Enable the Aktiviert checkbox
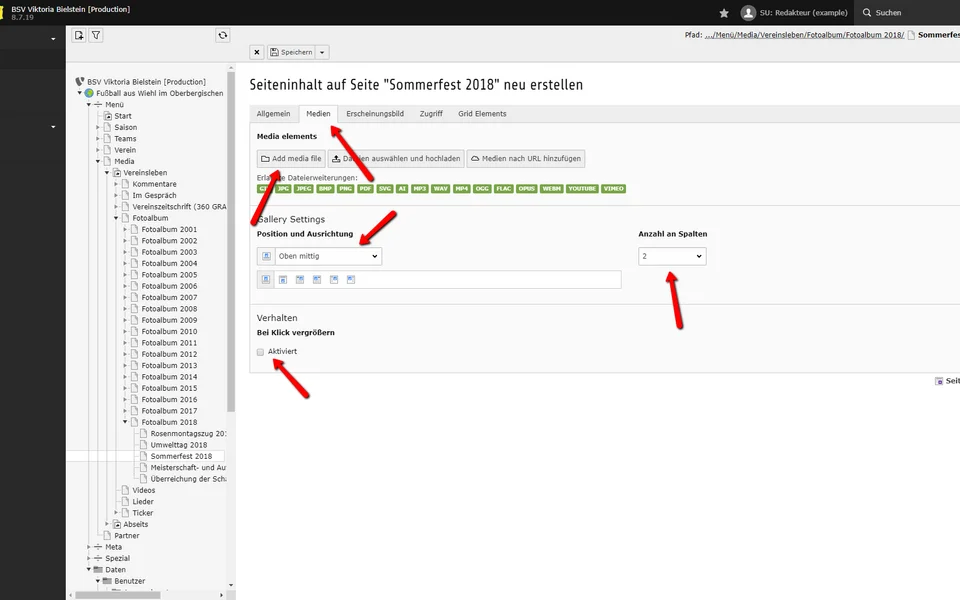This screenshot has height=600, width=960. [261, 352]
